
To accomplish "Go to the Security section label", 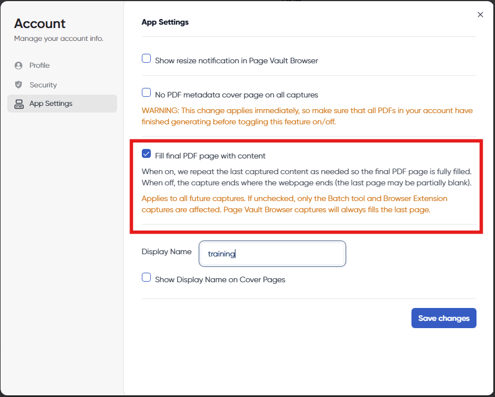I will pyautogui.click(x=43, y=85).
